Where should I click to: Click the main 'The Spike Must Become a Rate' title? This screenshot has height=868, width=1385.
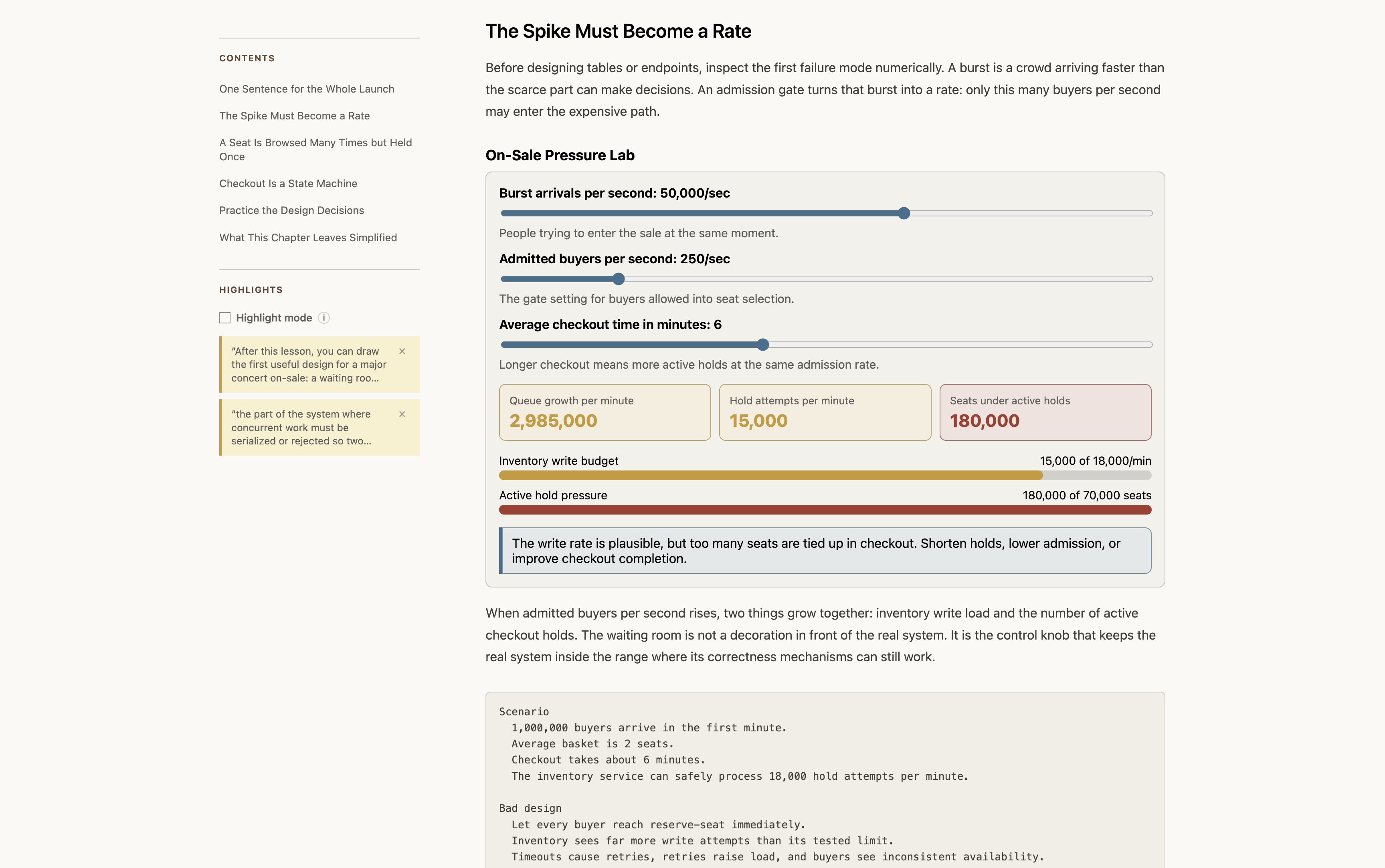(619, 31)
